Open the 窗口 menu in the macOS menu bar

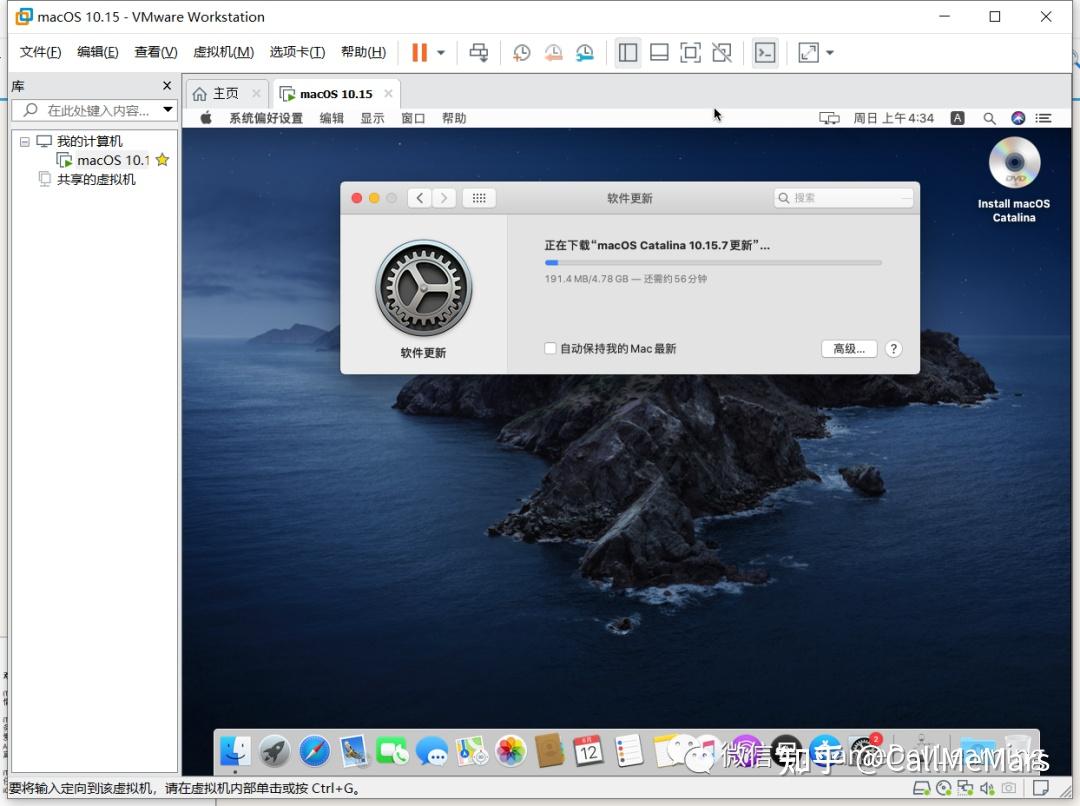point(413,118)
